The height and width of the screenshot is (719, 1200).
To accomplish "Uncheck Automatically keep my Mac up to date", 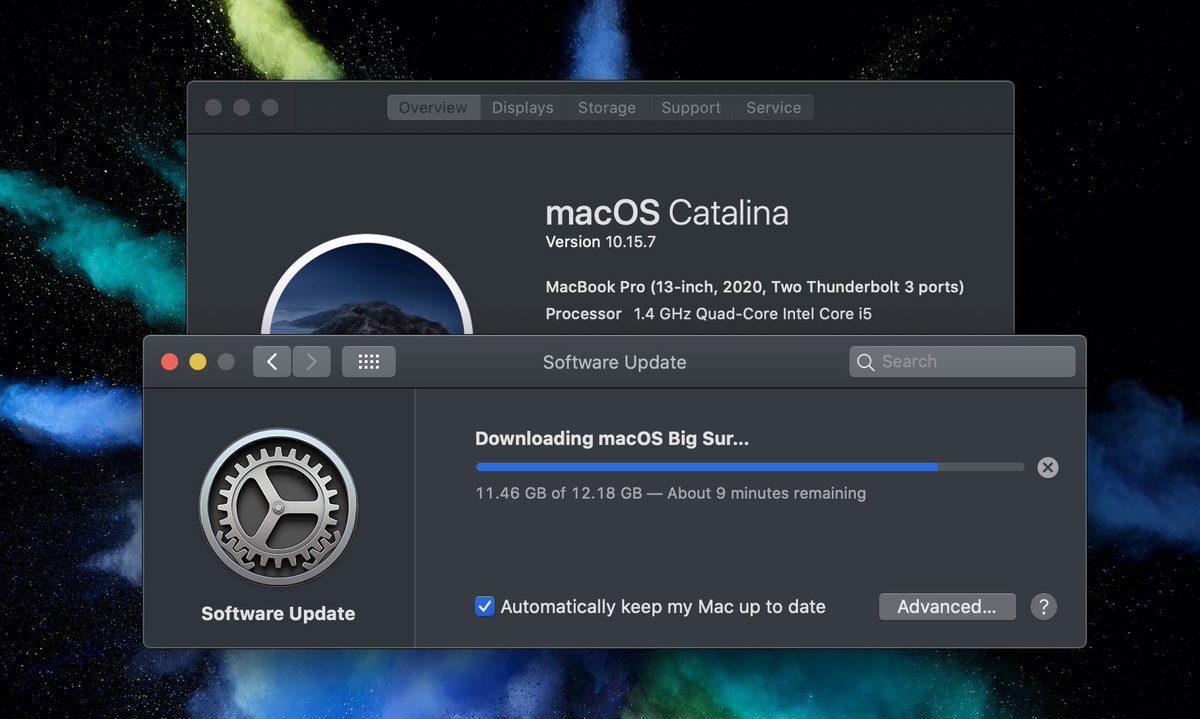I will (x=485, y=606).
